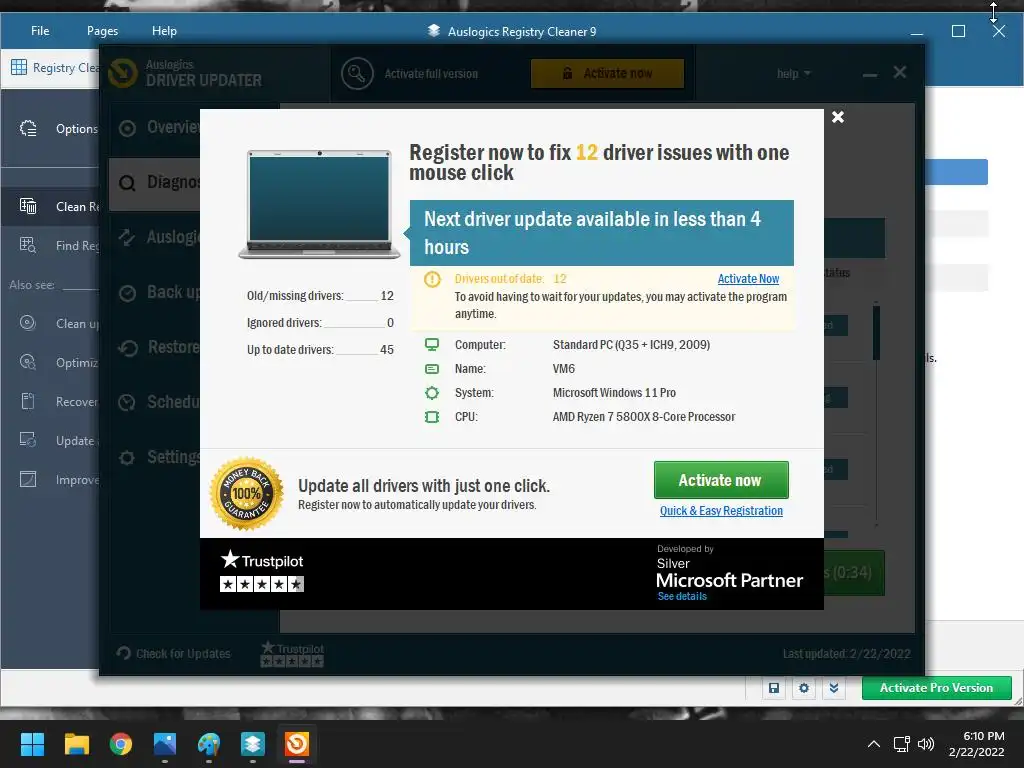Click the Old/missing drivers count 12
This screenshot has width=1024, height=768.
[387, 296]
